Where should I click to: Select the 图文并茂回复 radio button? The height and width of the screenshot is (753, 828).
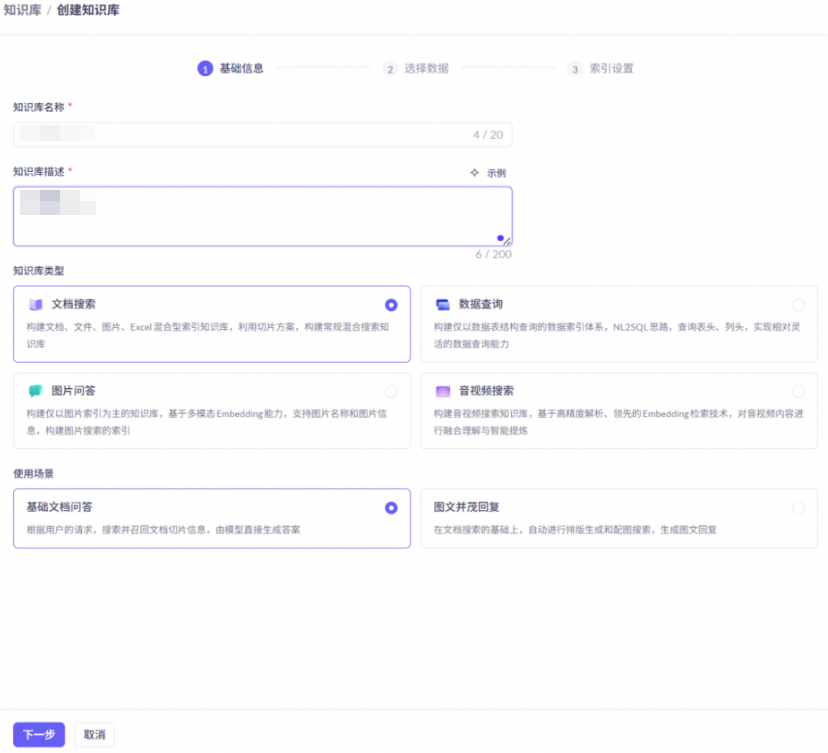pos(798,508)
